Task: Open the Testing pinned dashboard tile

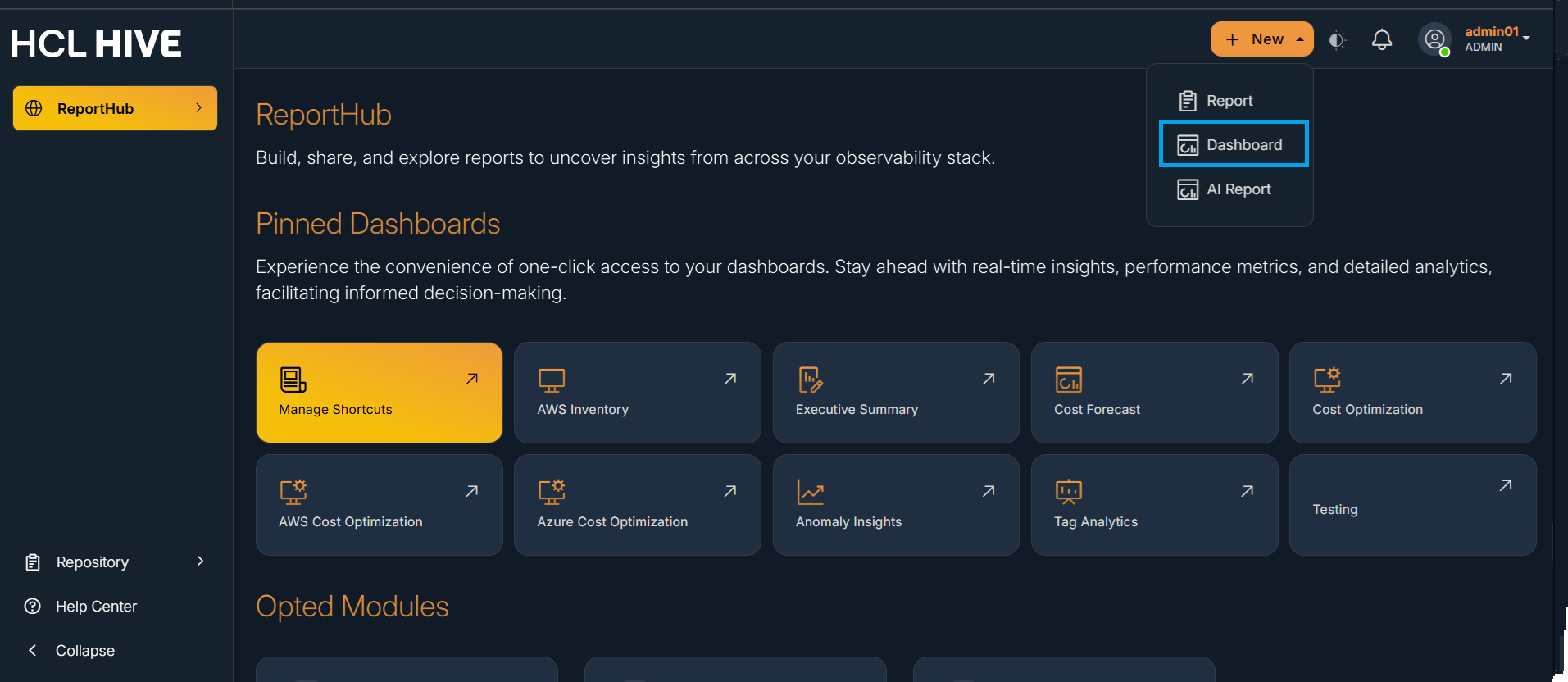Action: [x=1412, y=505]
